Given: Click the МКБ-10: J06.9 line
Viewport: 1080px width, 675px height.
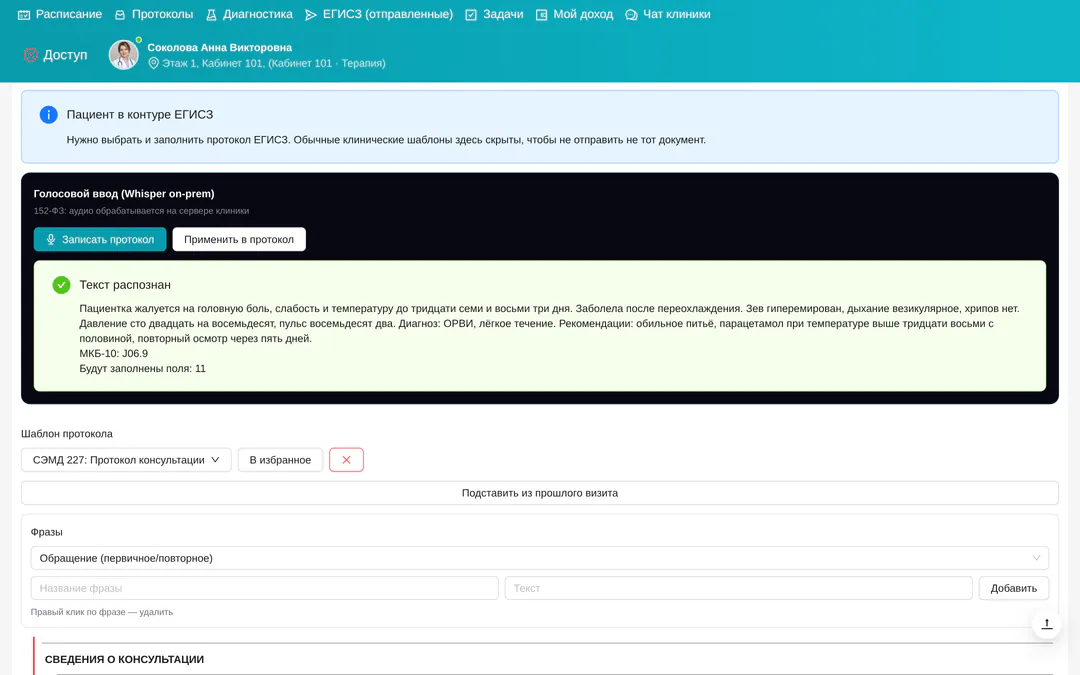Looking at the screenshot, I should coord(114,353).
